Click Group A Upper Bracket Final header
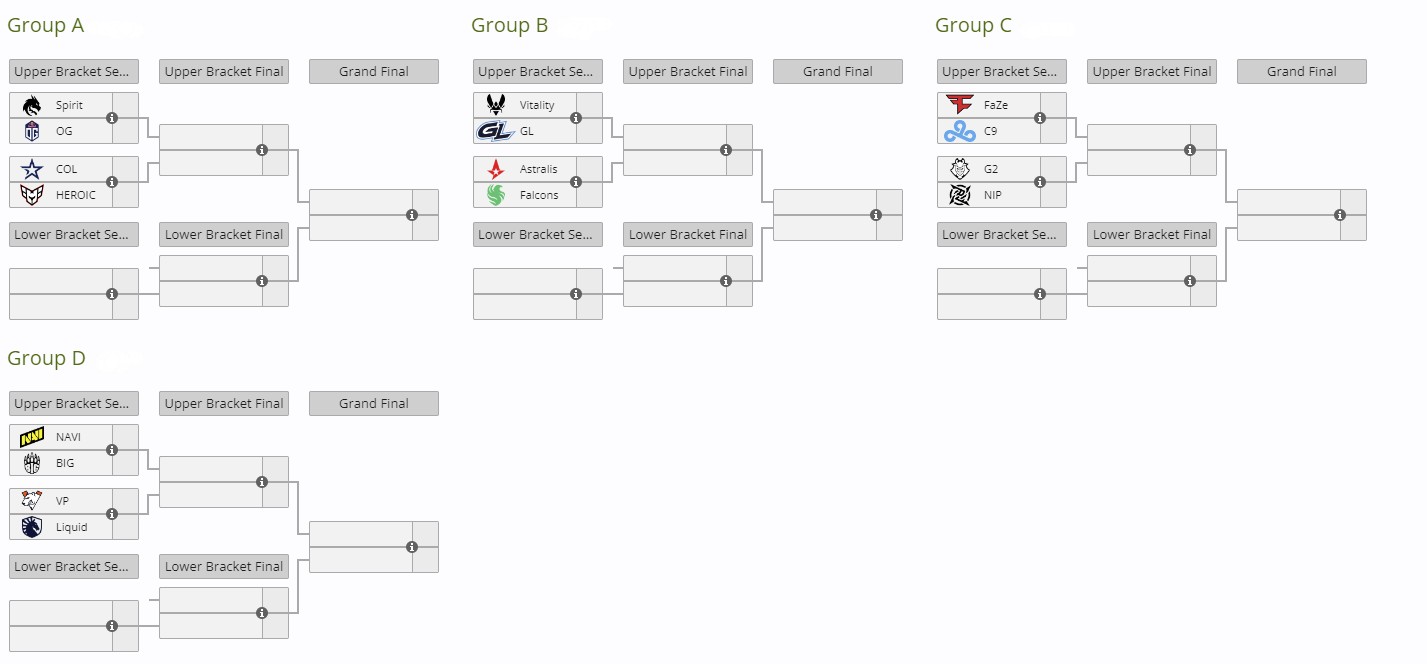1427x664 pixels. tap(224, 72)
